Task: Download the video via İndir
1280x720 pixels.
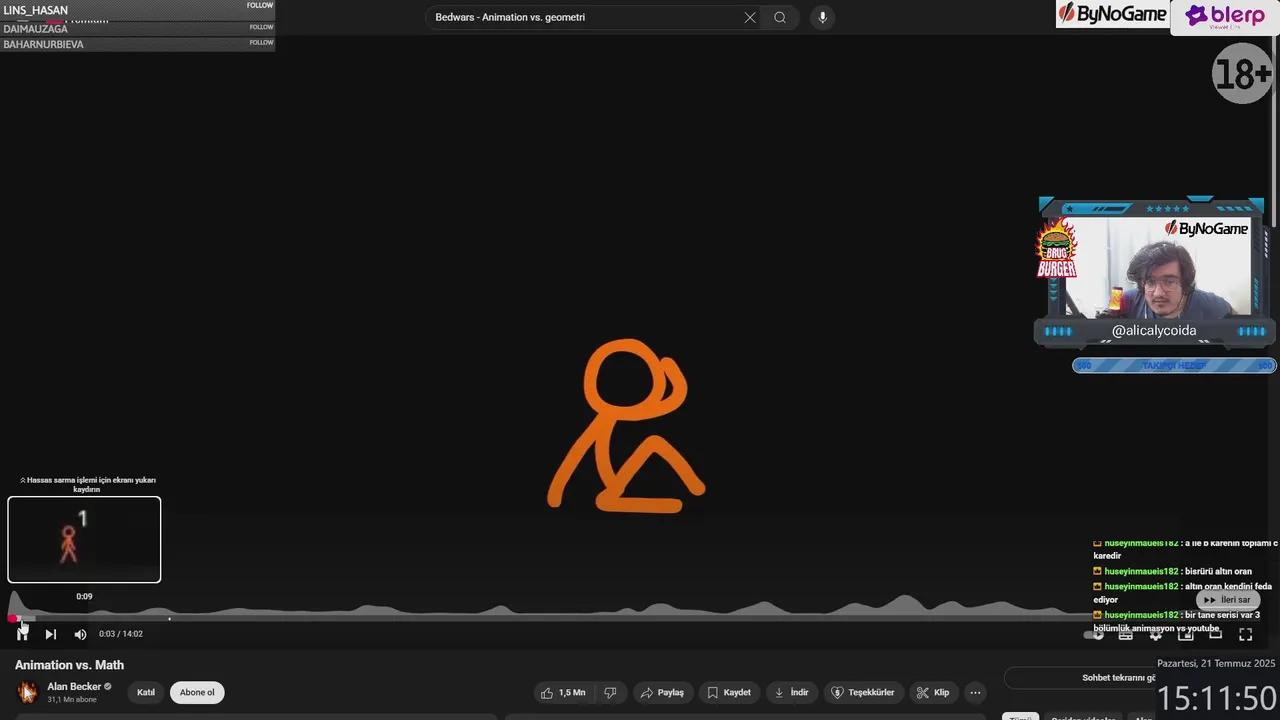Action: pyautogui.click(x=792, y=692)
